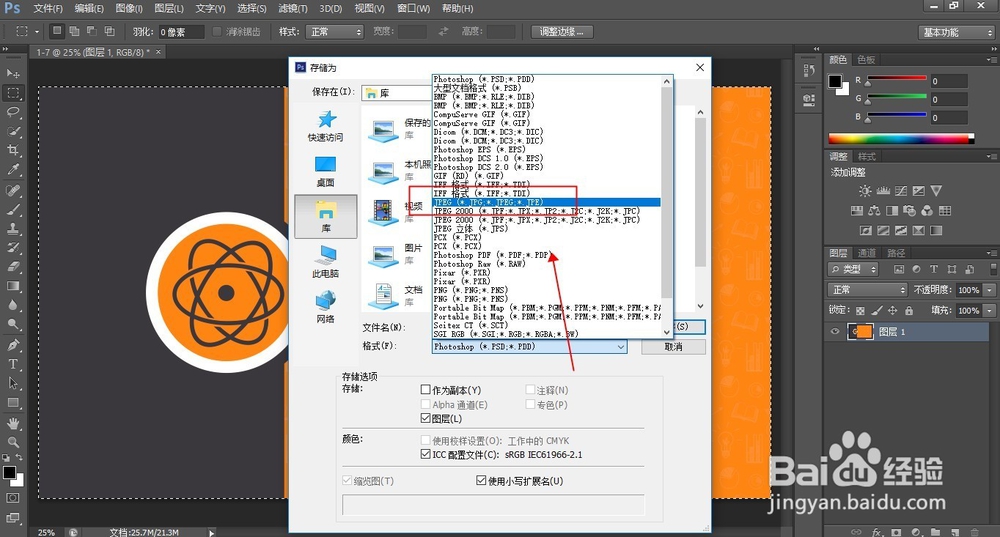Go to 此电脑 in dialog sidebar
1000x537 pixels.
coord(326,262)
